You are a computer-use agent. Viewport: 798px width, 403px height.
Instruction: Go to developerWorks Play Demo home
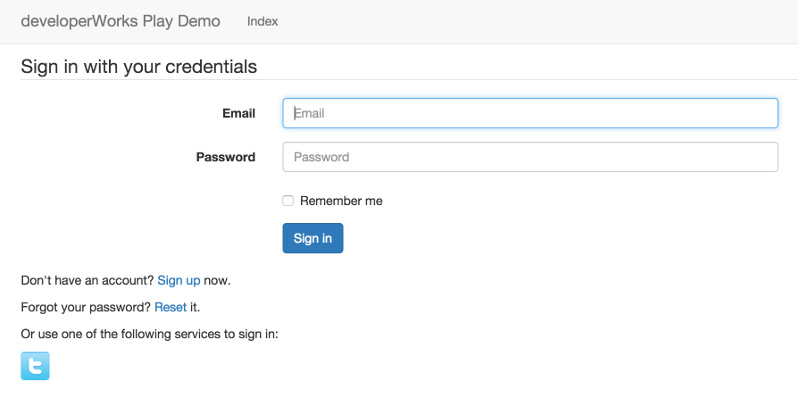pyautogui.click(x=120, y=21)
